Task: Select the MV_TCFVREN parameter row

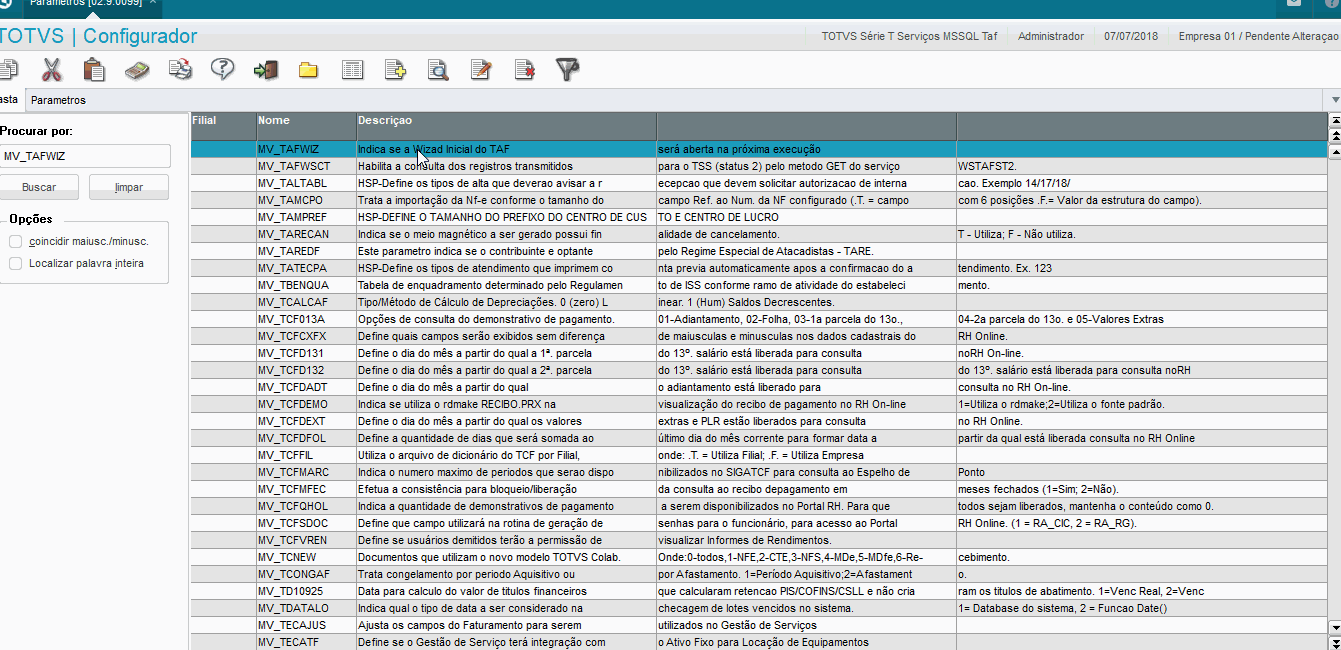Action: pos(758,540)
